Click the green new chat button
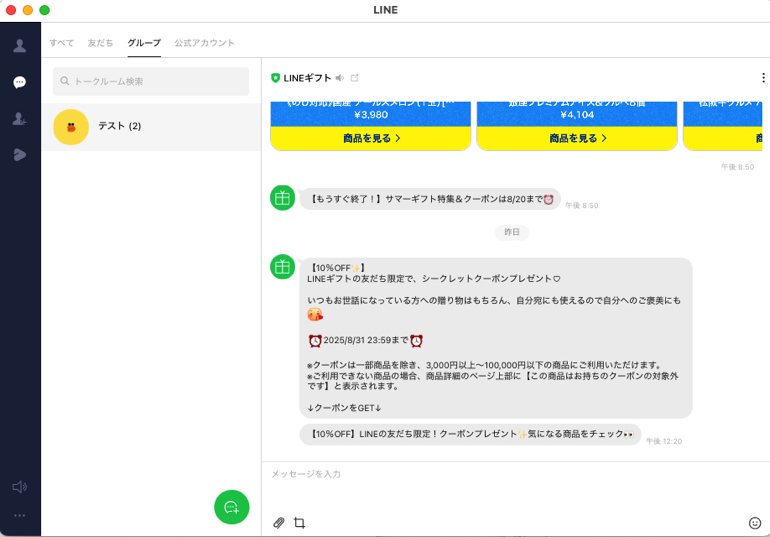This screenshot has width=770, height=537. tap(231, 507)
